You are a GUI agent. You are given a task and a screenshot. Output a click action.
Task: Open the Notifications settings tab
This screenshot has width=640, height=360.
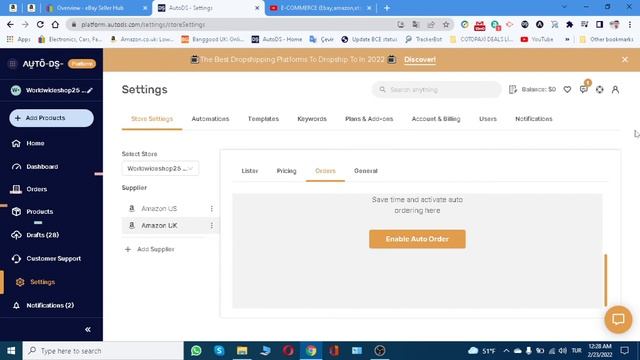tap(533, 119)
